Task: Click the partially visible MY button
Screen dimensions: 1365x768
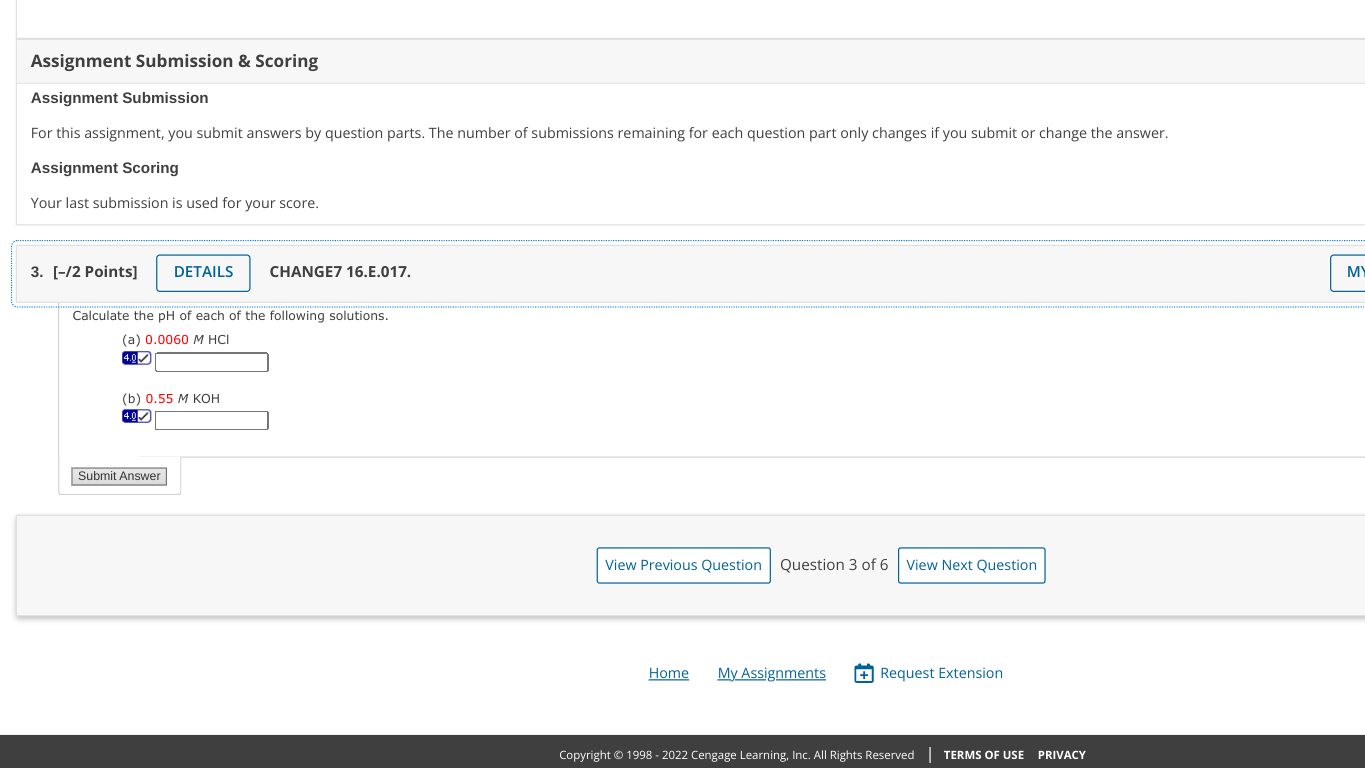Action: coord(1352,272)
